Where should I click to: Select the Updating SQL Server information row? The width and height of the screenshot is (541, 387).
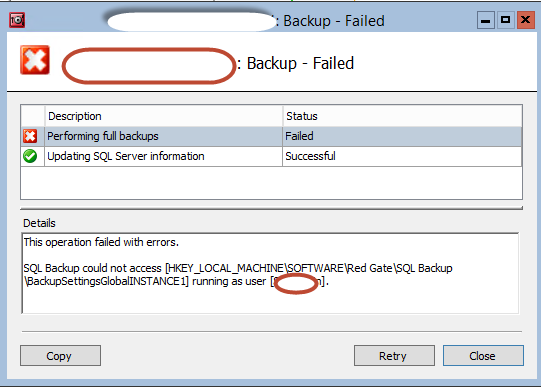[x=271, y=156]
